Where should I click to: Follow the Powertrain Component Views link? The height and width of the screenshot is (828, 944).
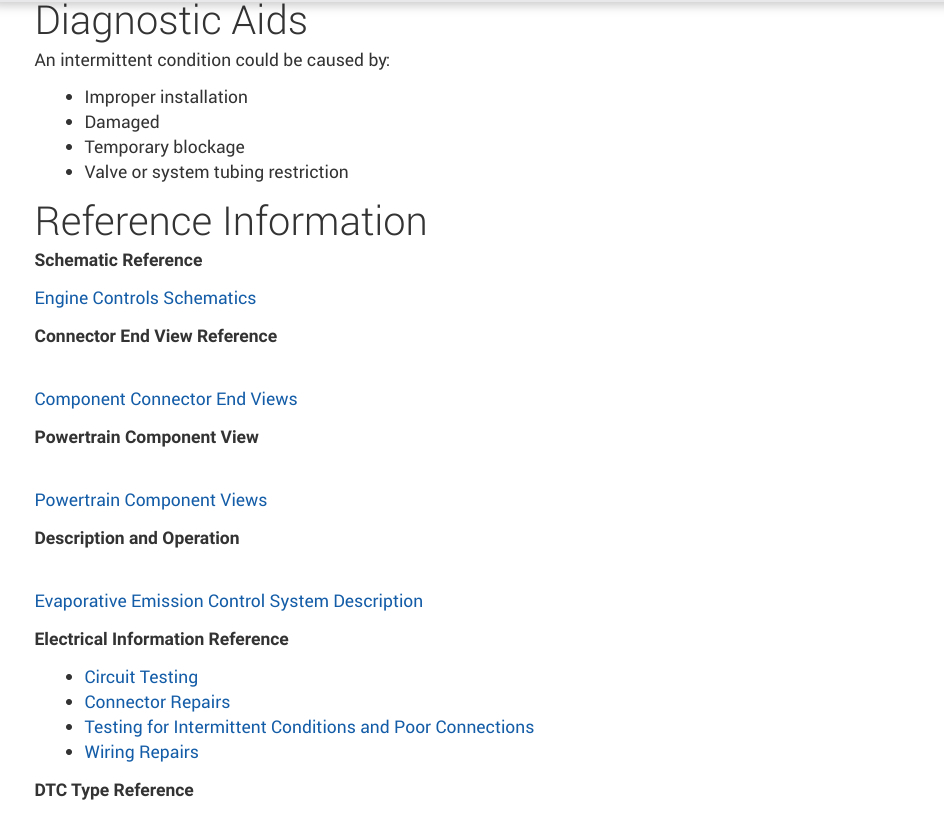click(151, 500)
